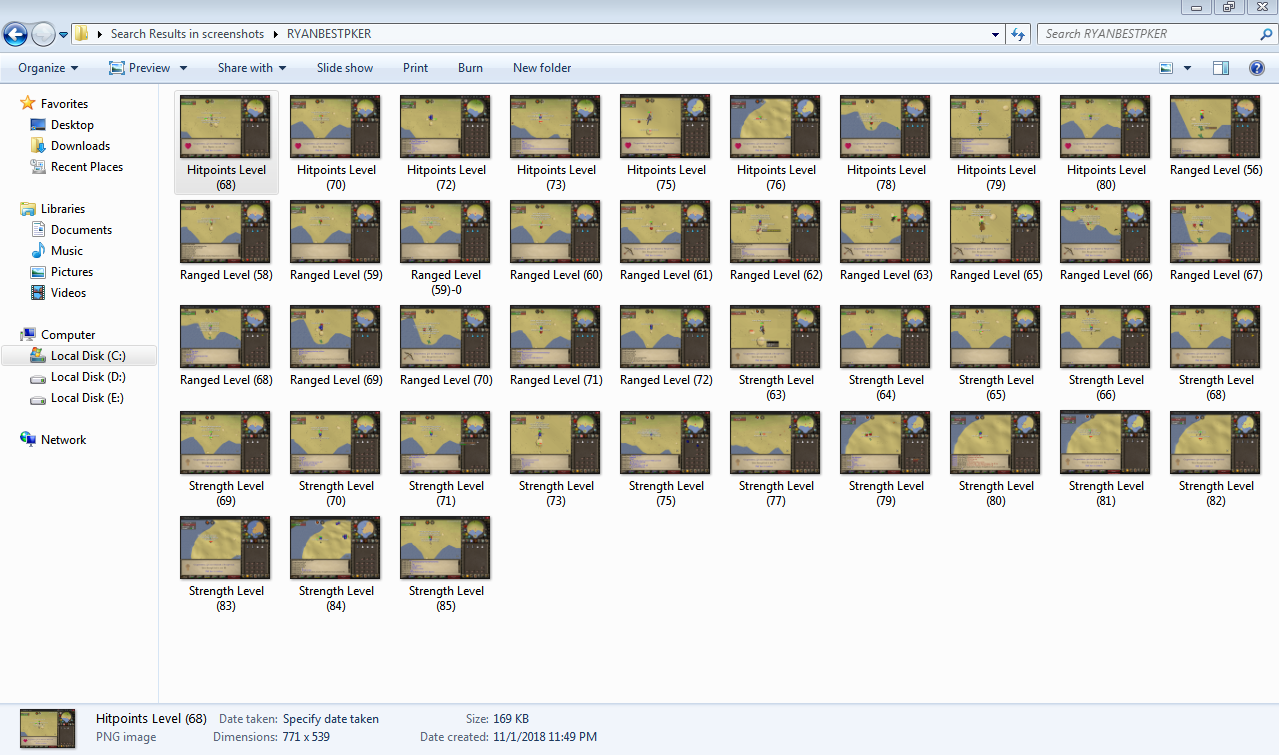Image resolution: width=1279 pixels, height=755 pixels.
Task: Click the Preview button
Action: click(x=140, y=68)
